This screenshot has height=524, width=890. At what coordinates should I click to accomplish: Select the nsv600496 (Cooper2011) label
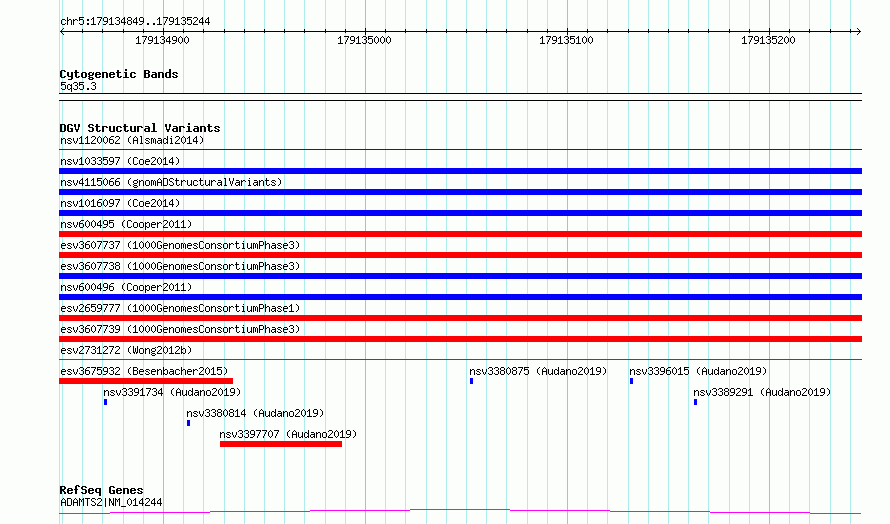(126, 287)
